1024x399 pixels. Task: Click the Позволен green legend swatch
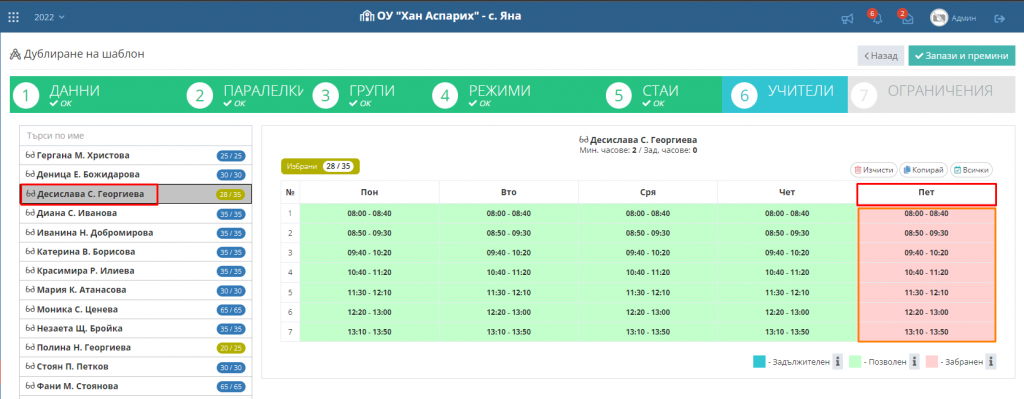(x=854, y=361)
